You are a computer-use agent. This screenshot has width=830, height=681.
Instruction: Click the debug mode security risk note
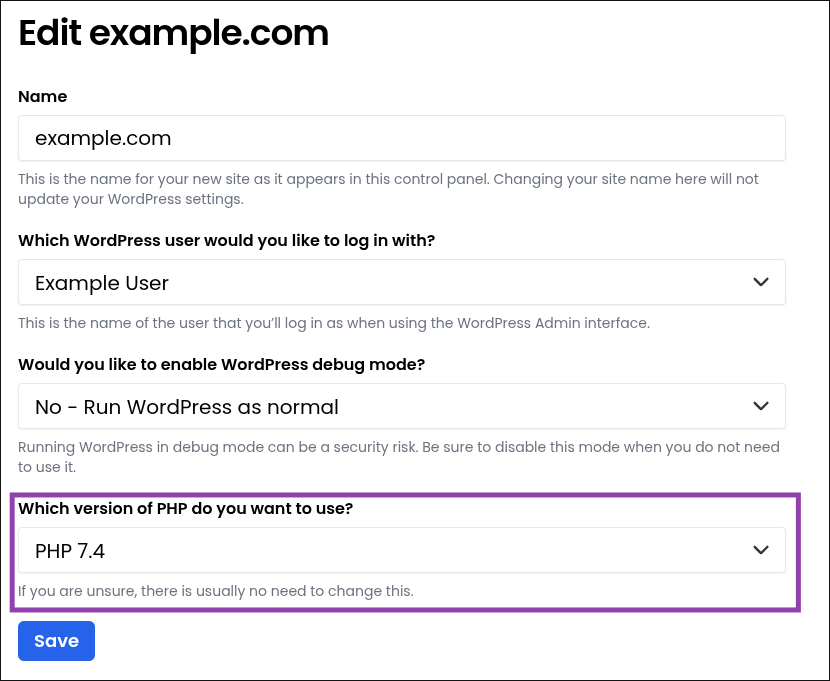(x=398, y=456)
